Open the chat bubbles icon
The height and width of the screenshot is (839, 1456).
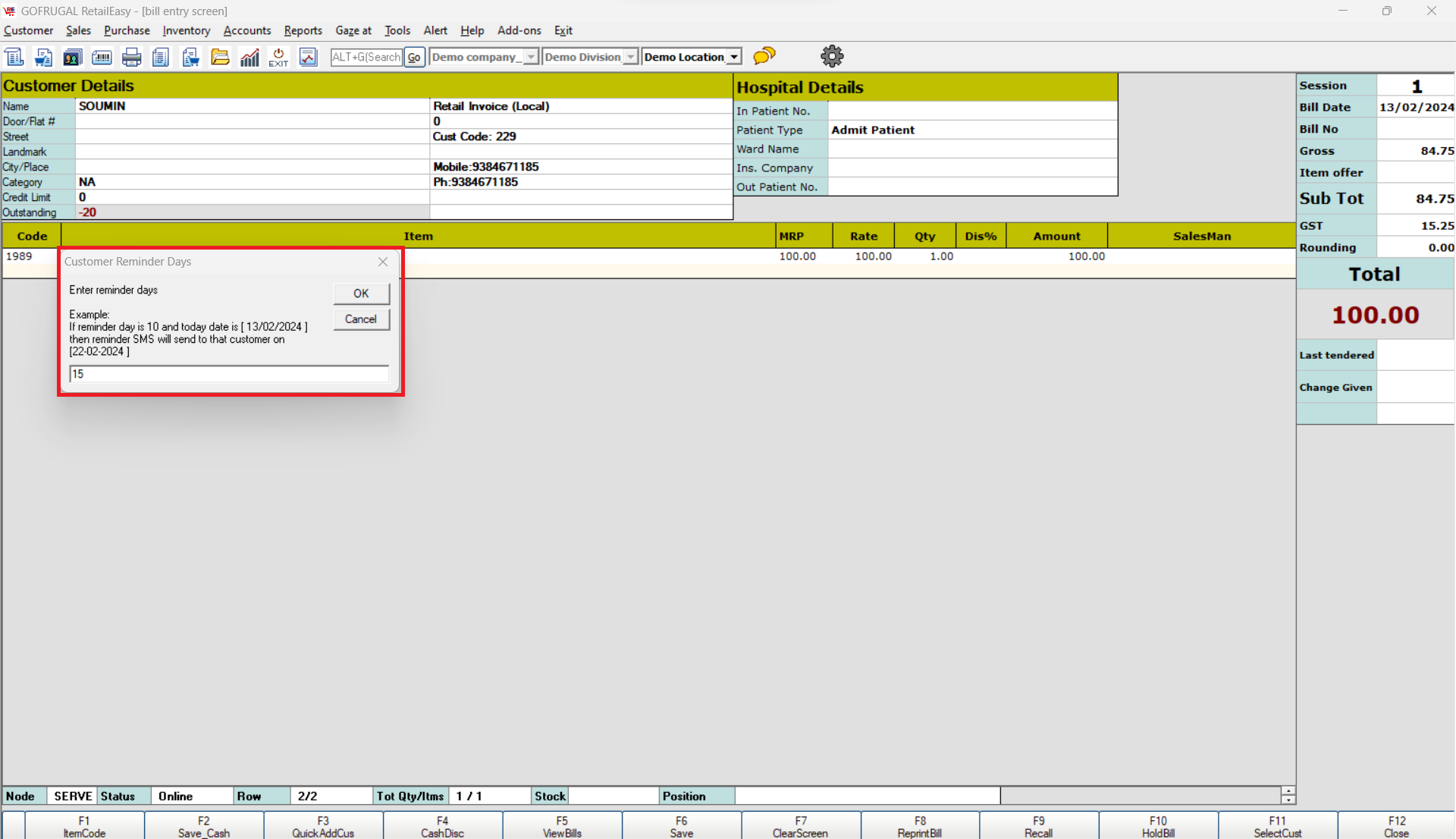click(764, 55)
